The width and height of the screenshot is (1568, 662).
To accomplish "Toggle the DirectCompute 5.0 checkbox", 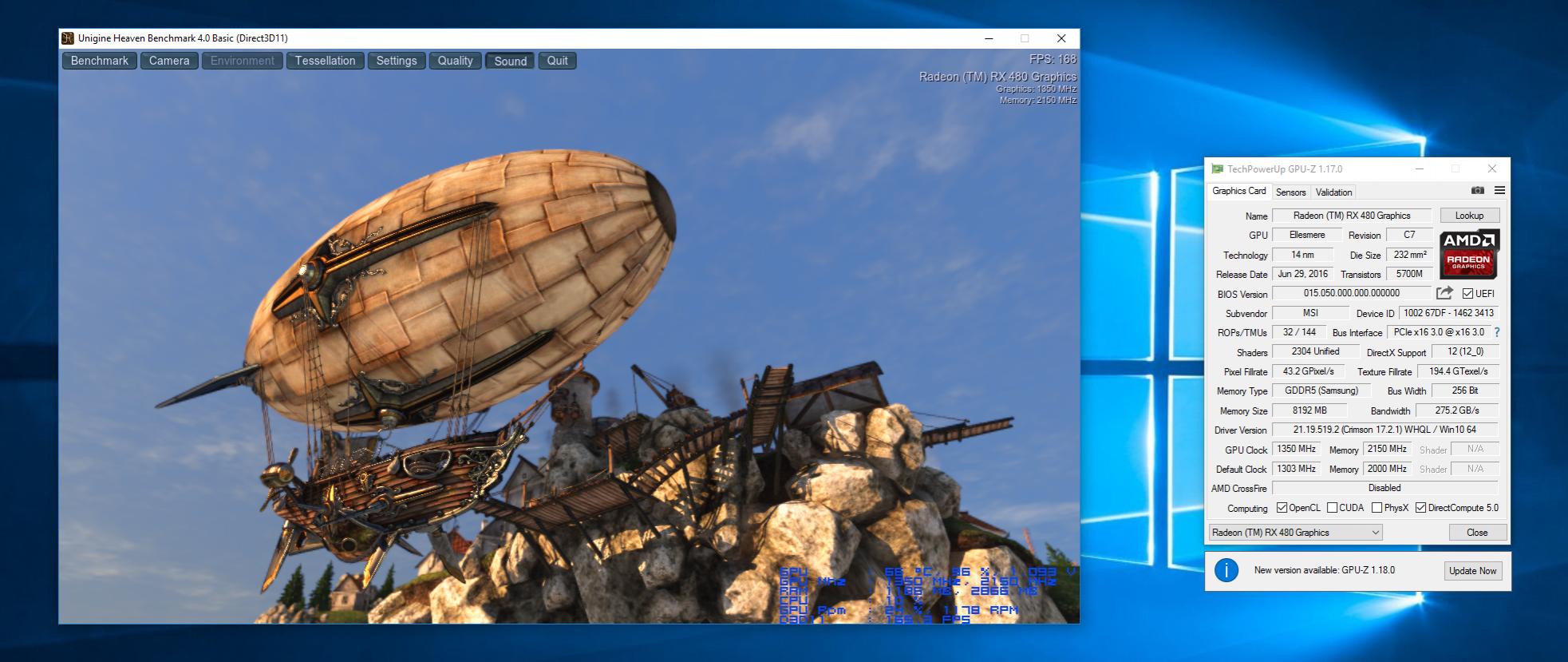I will 1420,508.
